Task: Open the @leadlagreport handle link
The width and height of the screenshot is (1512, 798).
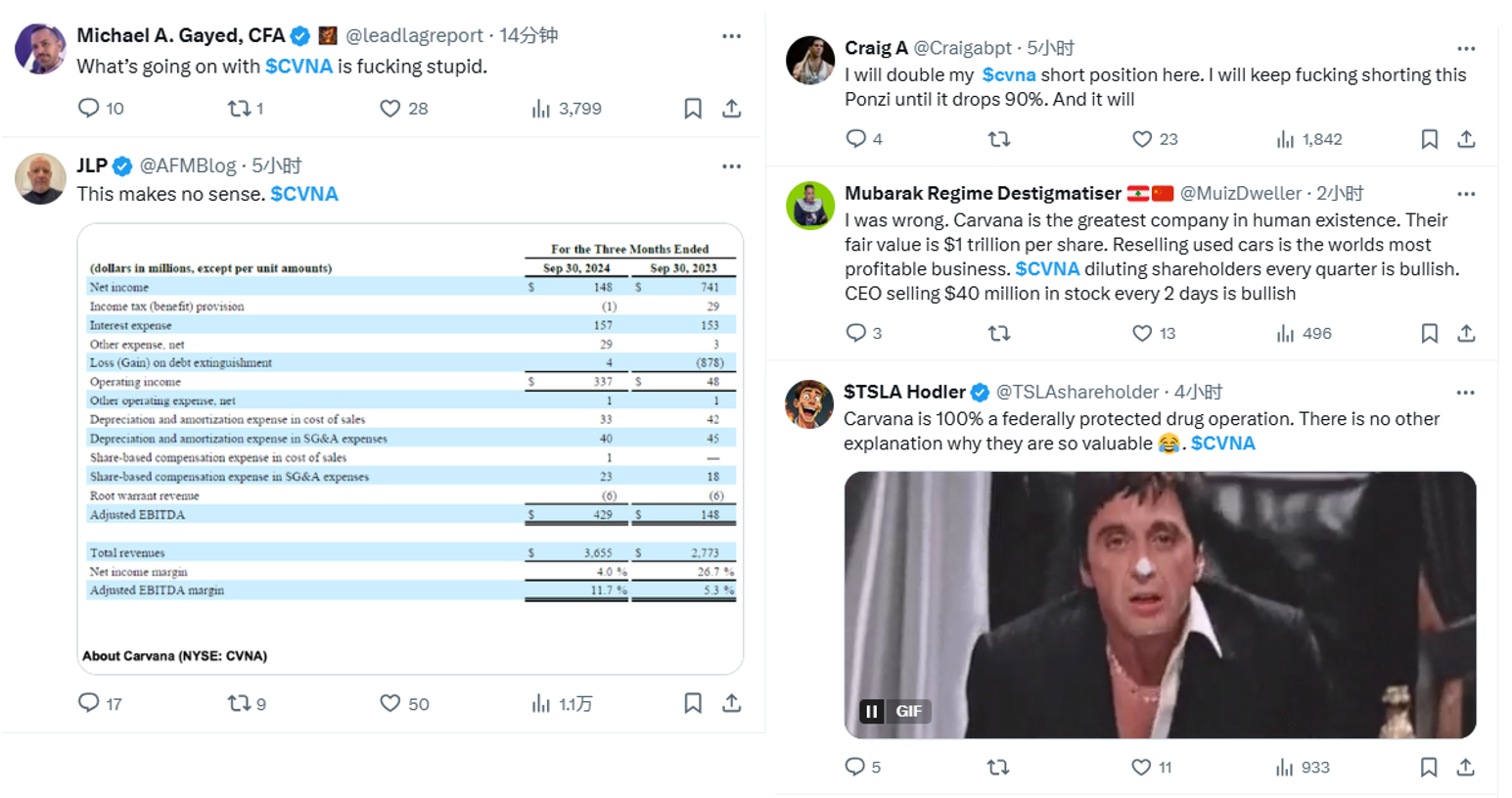Action: (414, 35)
